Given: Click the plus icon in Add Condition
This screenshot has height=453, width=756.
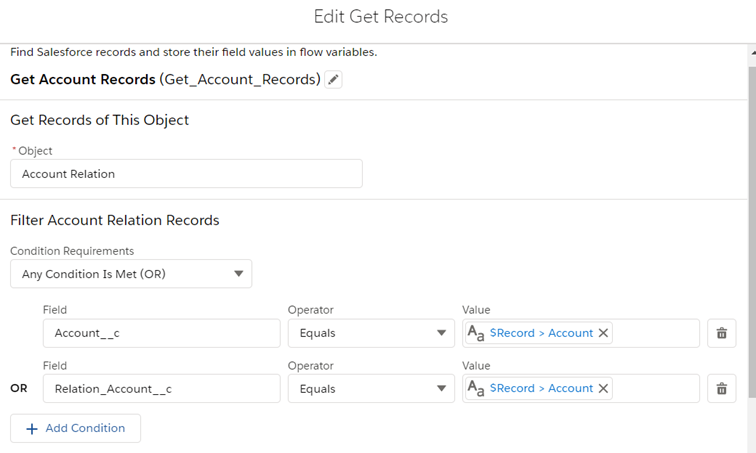Looking at the screenshot, I should point(31,428).
